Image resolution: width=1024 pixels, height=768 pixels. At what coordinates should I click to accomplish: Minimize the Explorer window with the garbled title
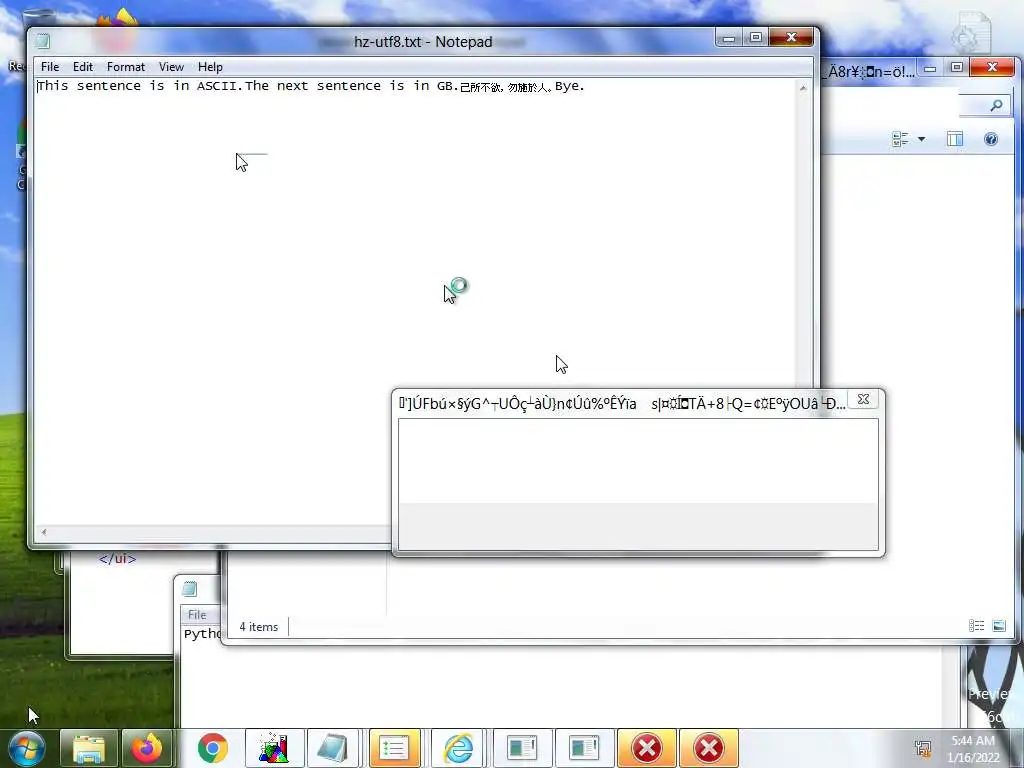931,68
